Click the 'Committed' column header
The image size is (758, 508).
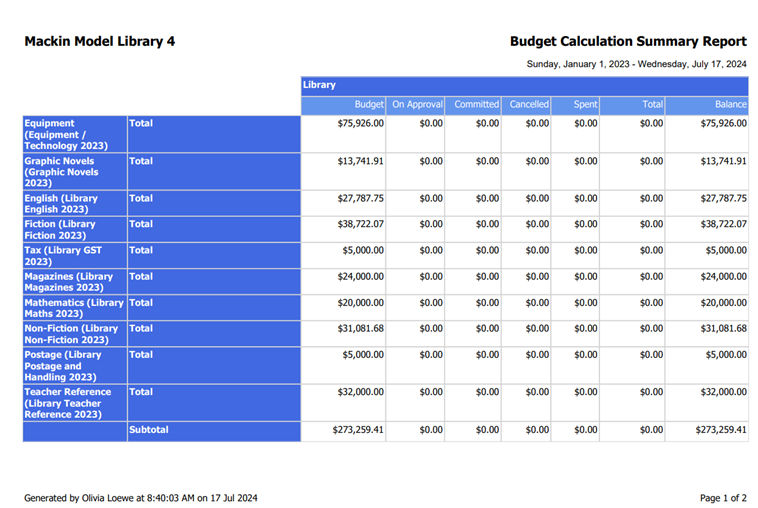click(x=473, y=105)
